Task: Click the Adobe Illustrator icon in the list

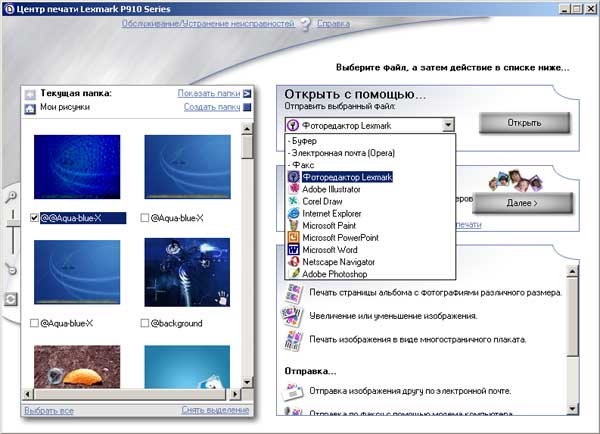Action: tap(293, 189)
